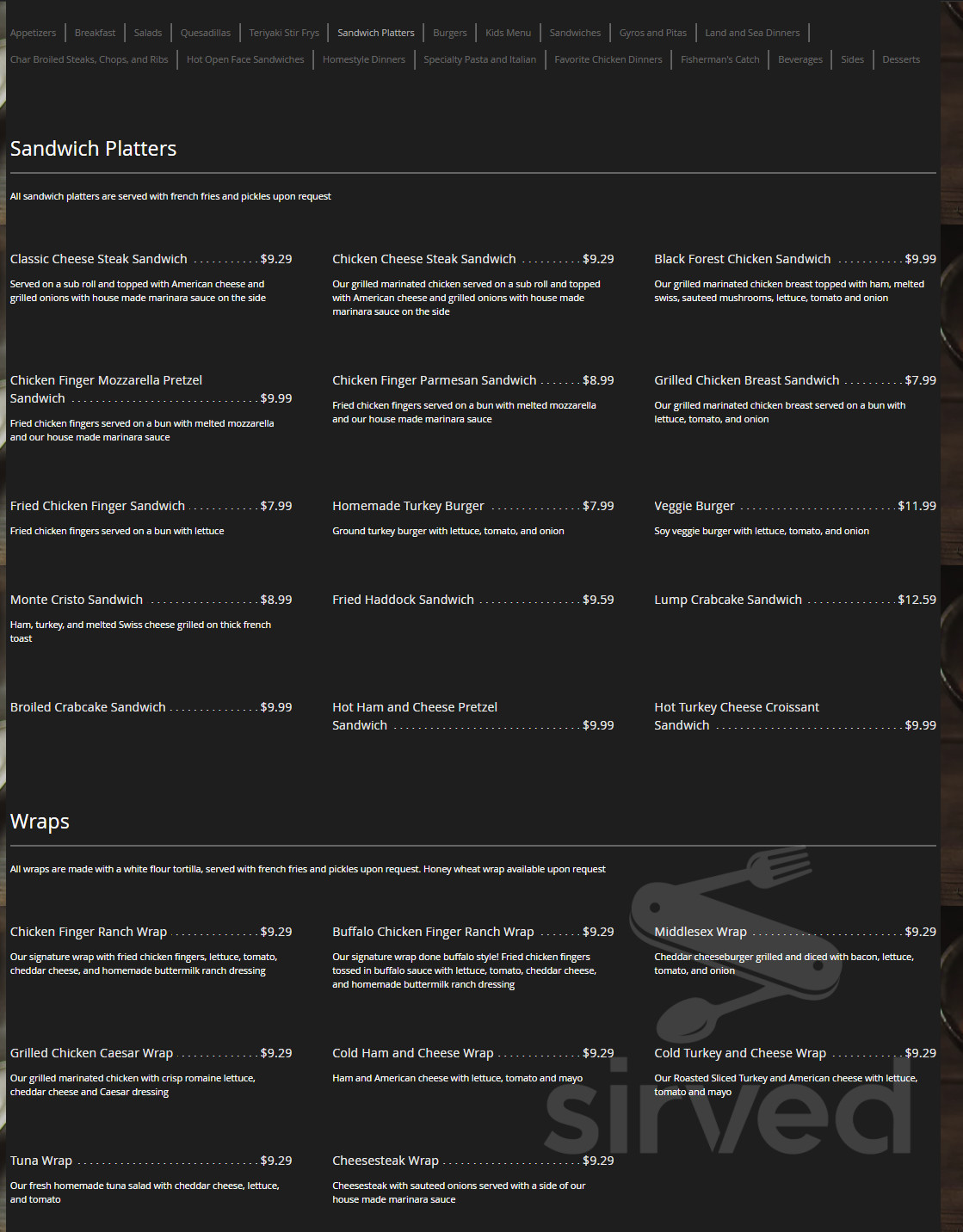Open the Quesadillas section
This screenshot has width=963, height=1232.
coord(206,32)
